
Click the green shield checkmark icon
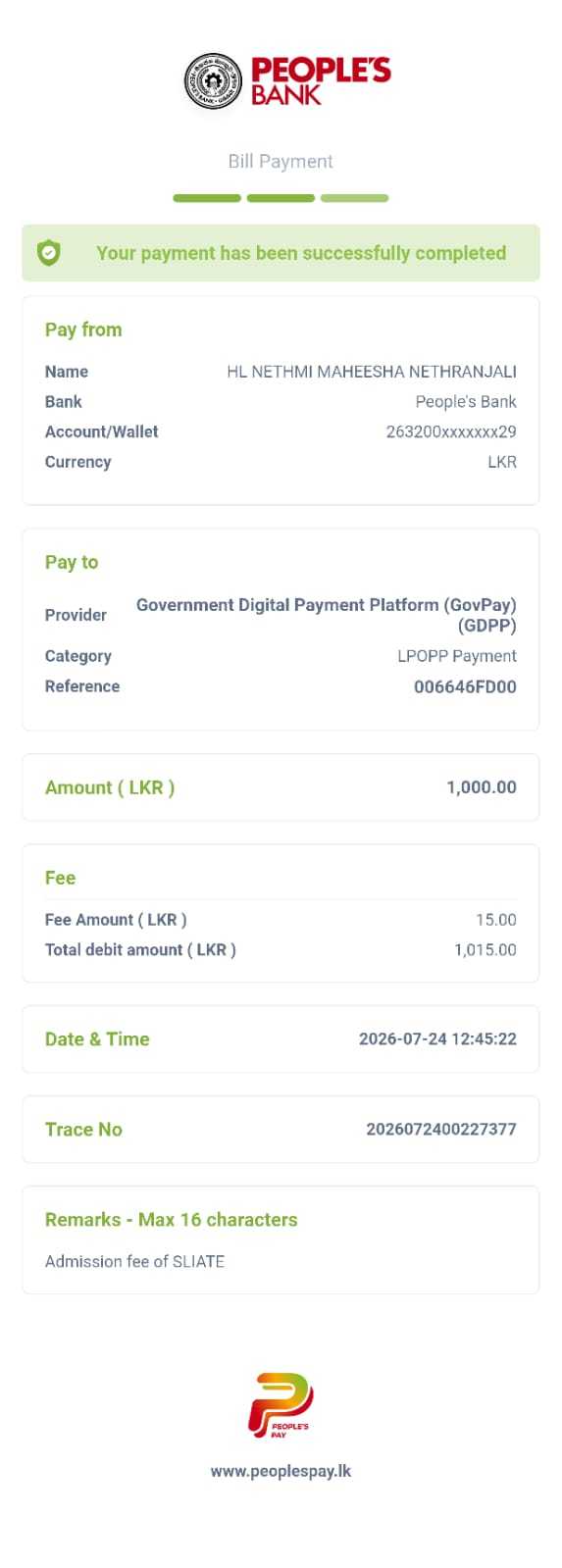[49, 253]
